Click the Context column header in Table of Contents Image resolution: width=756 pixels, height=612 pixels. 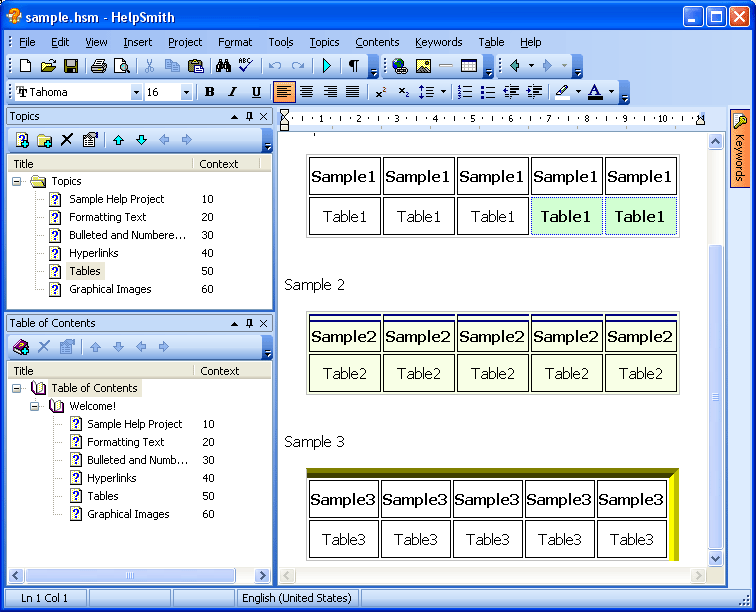[x=231, y=371]
